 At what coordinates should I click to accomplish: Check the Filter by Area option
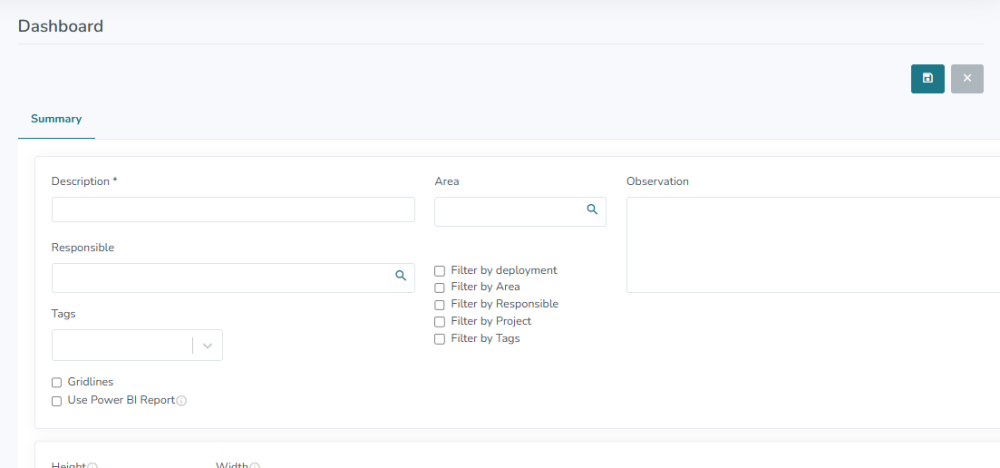tap(440, 288)
